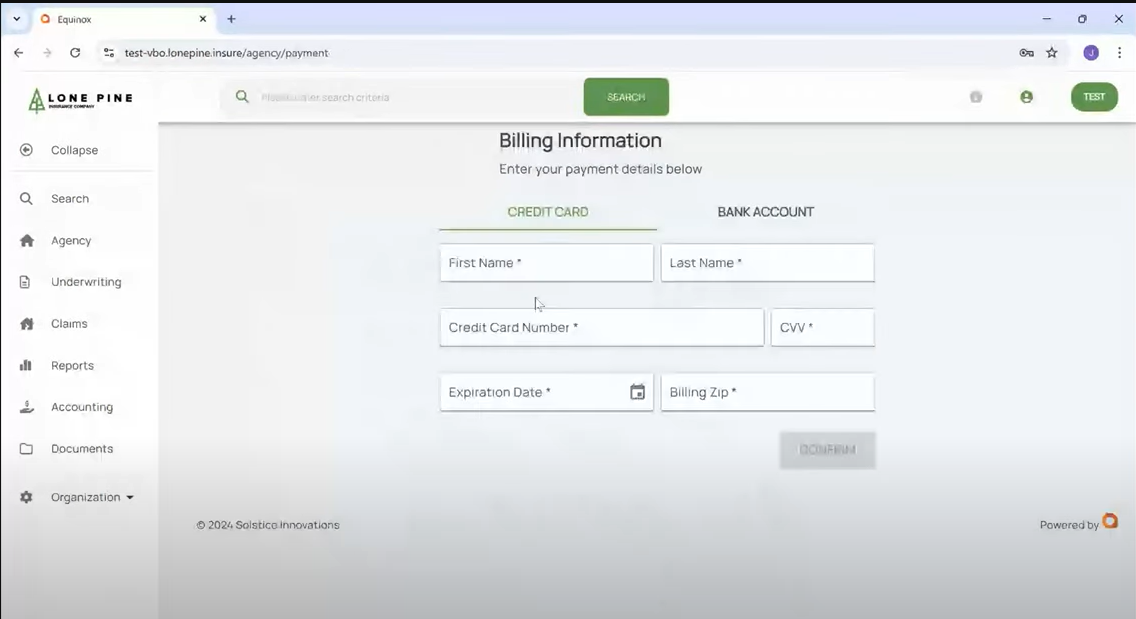Click the Powered by logo in the footer
This screenshot has height=619, width=1136.
point(1110,521)
